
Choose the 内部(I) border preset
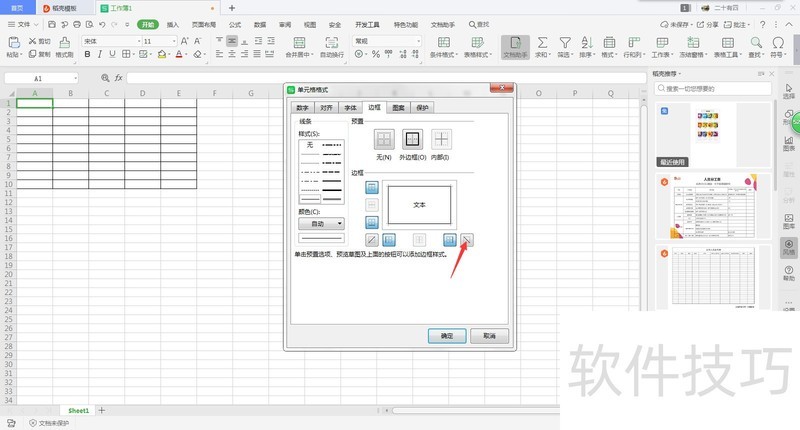441,139
